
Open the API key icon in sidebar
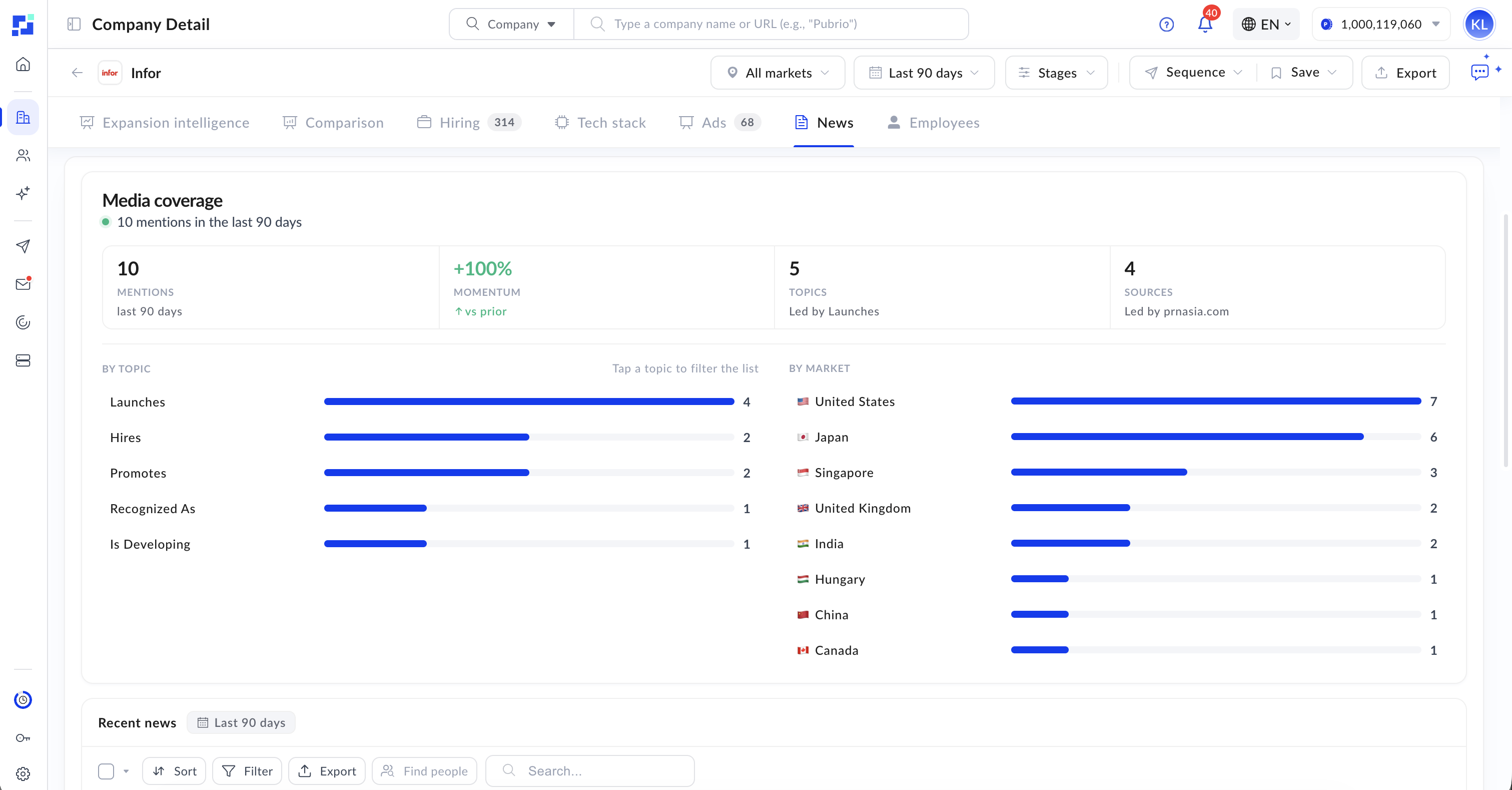(x=23, y=738)
